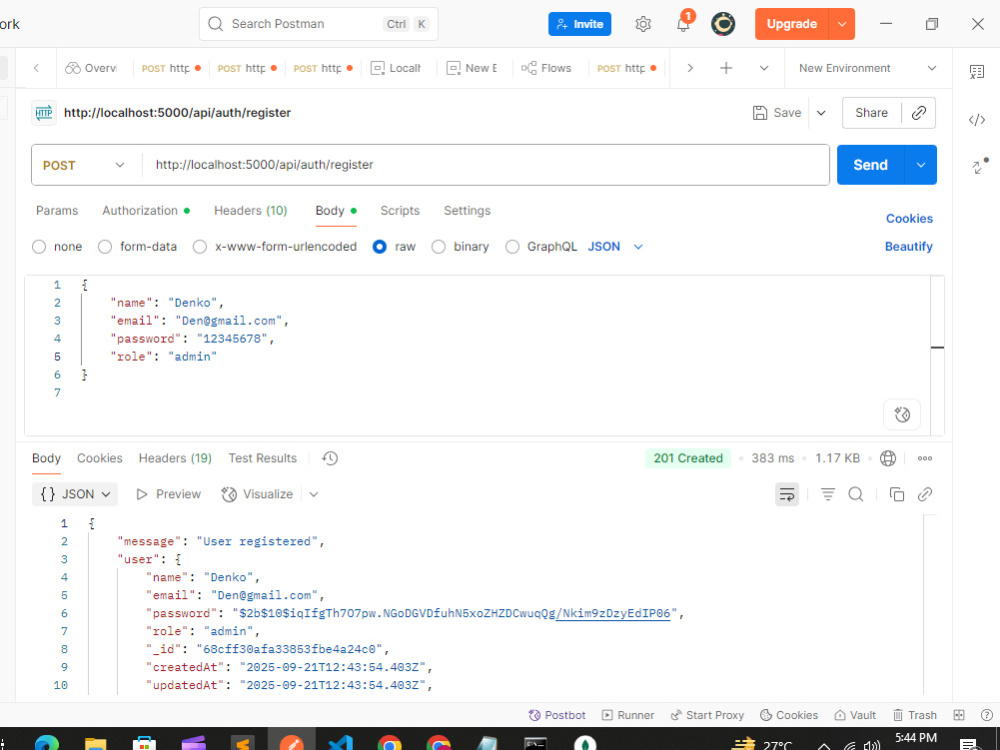
Task: Toggle layout grid icon in status bar
Action: coord(959,715)
